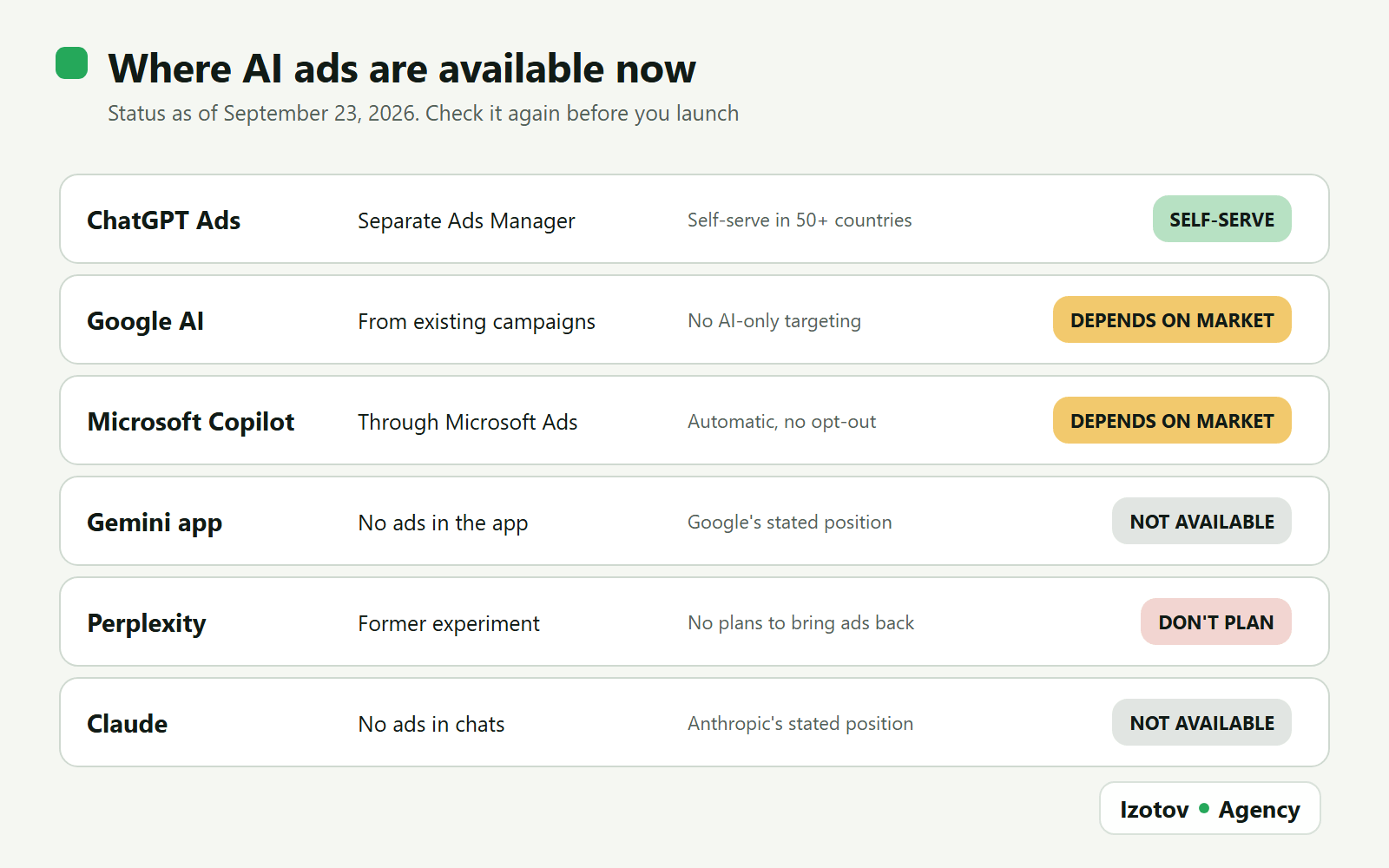Select the 'Gemini app' row title
1389x868 pixels.
tap(155, 523)
